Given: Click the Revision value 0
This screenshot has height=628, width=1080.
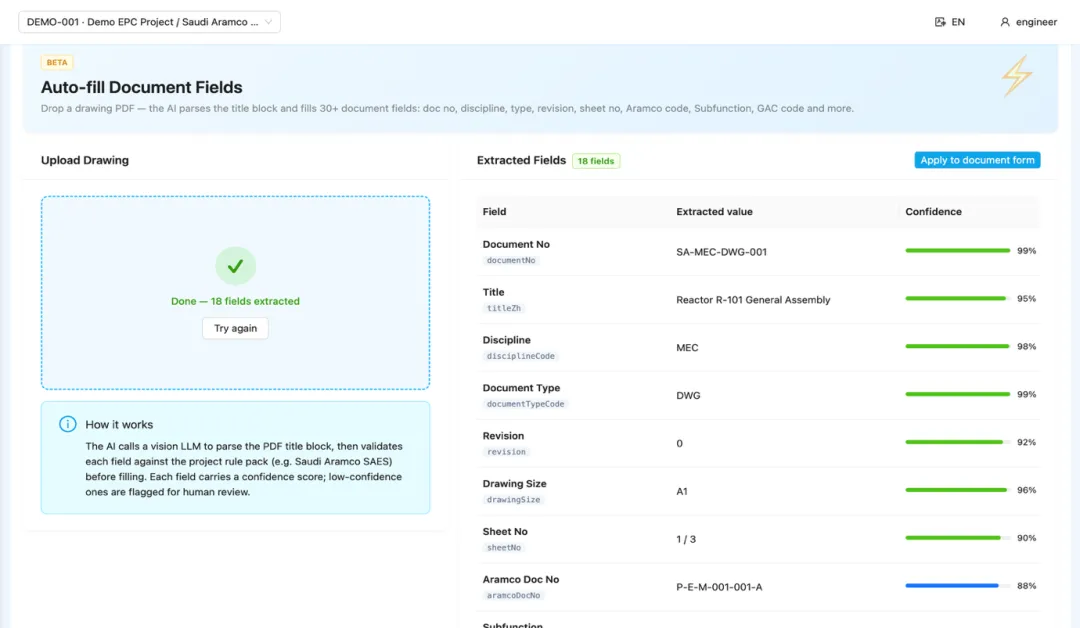Looking at the screenshot, I should (679, 443).
